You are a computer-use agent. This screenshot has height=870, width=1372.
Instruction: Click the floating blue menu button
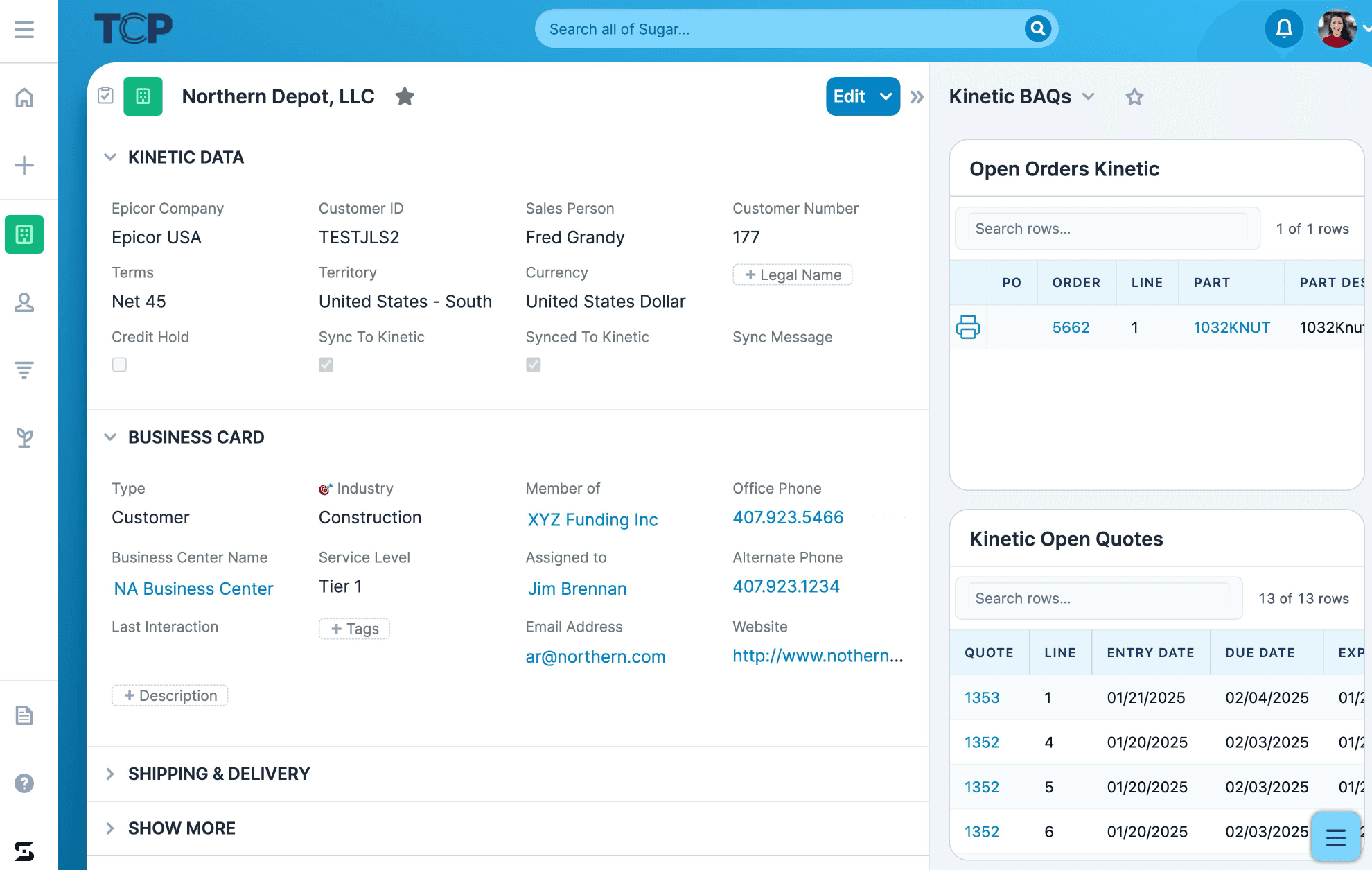click(1336, 837)
